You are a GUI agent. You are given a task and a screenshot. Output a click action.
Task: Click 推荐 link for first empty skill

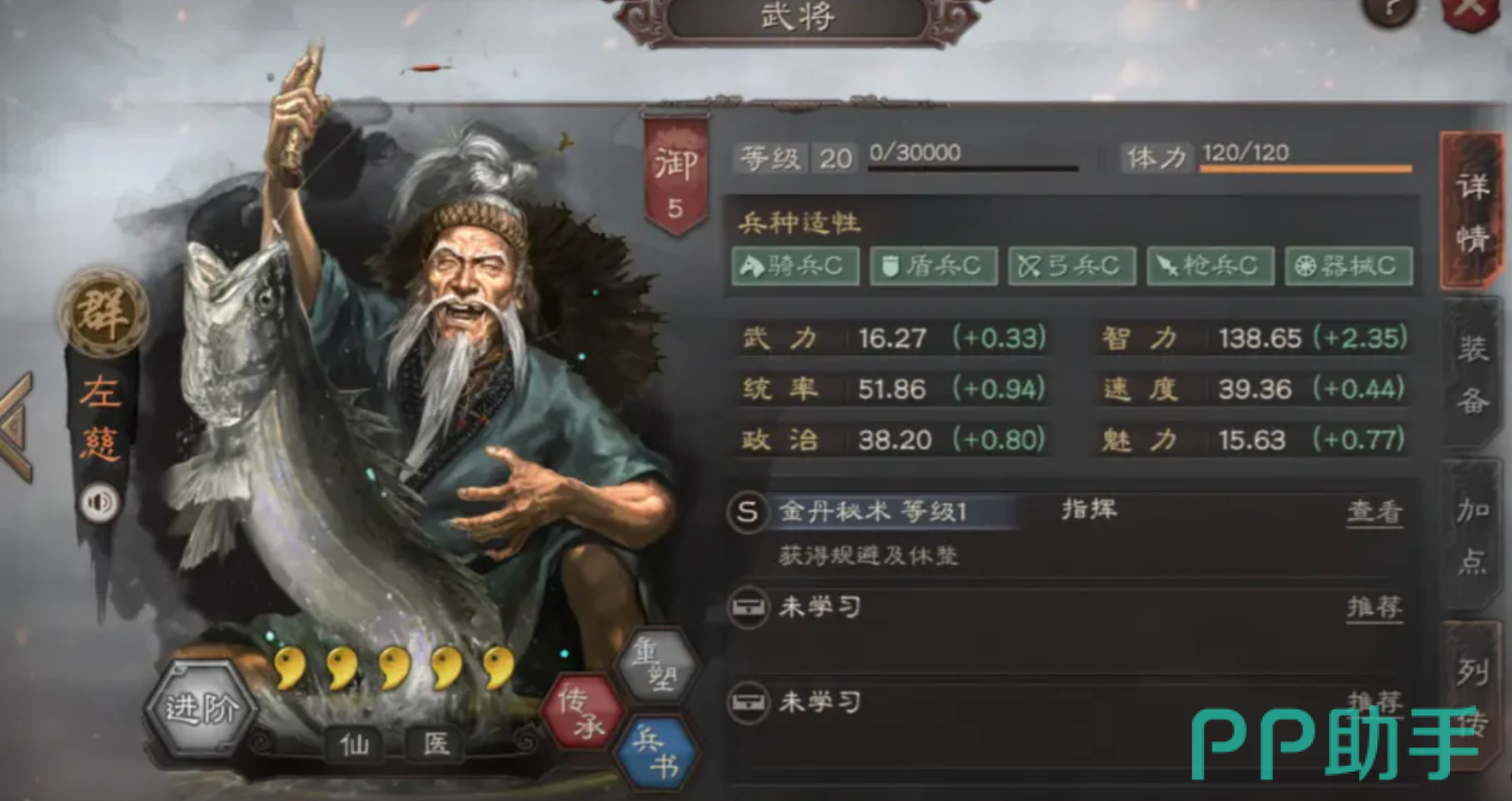coord(1375,609)
